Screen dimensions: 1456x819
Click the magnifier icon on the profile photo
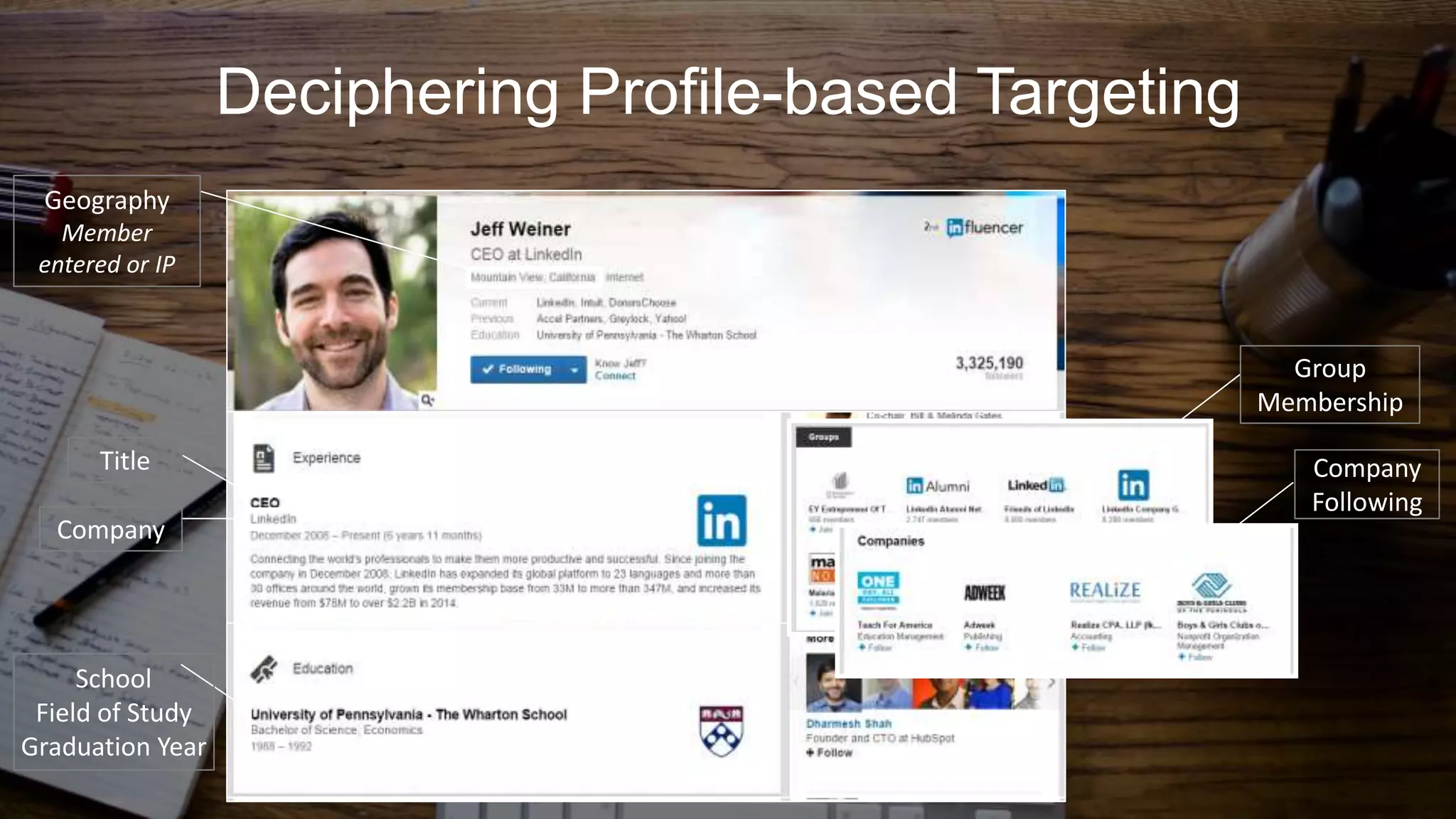[427, 400]
